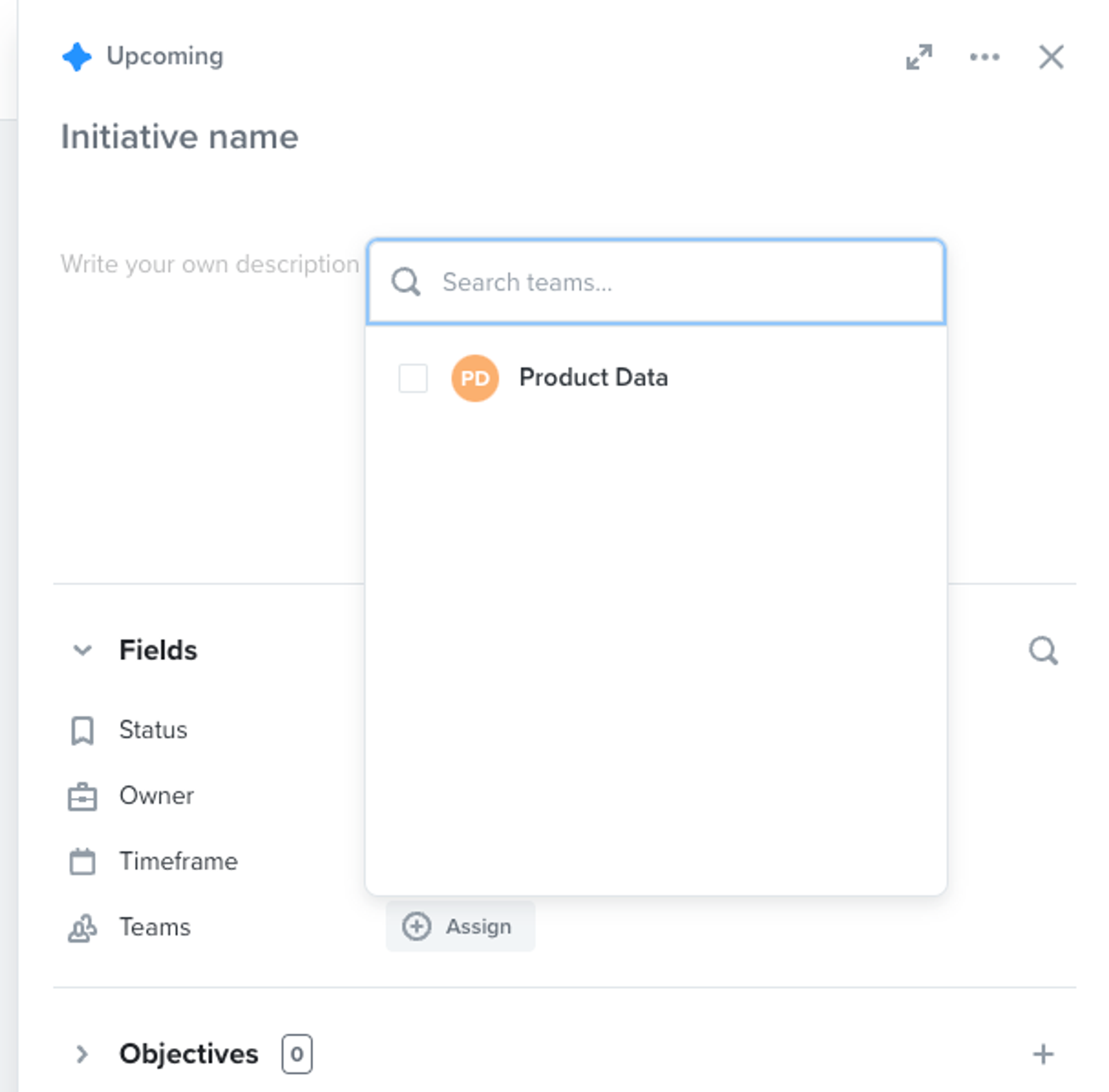Click the Initiative name title to edit it

(180, 136)
